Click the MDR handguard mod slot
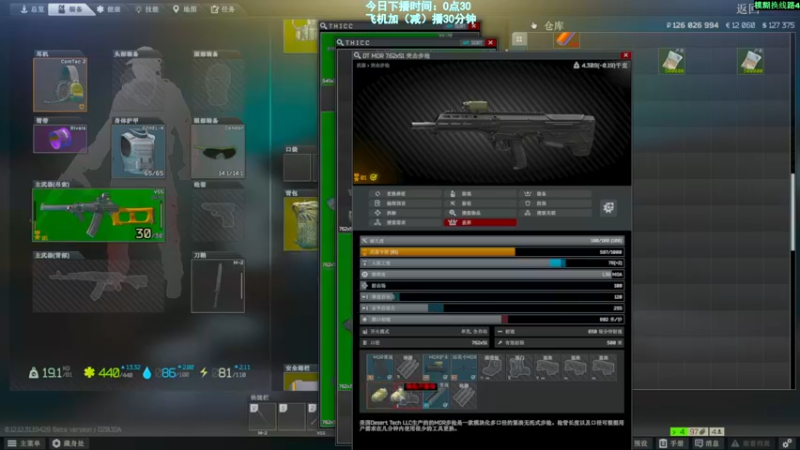 [436, 367]
